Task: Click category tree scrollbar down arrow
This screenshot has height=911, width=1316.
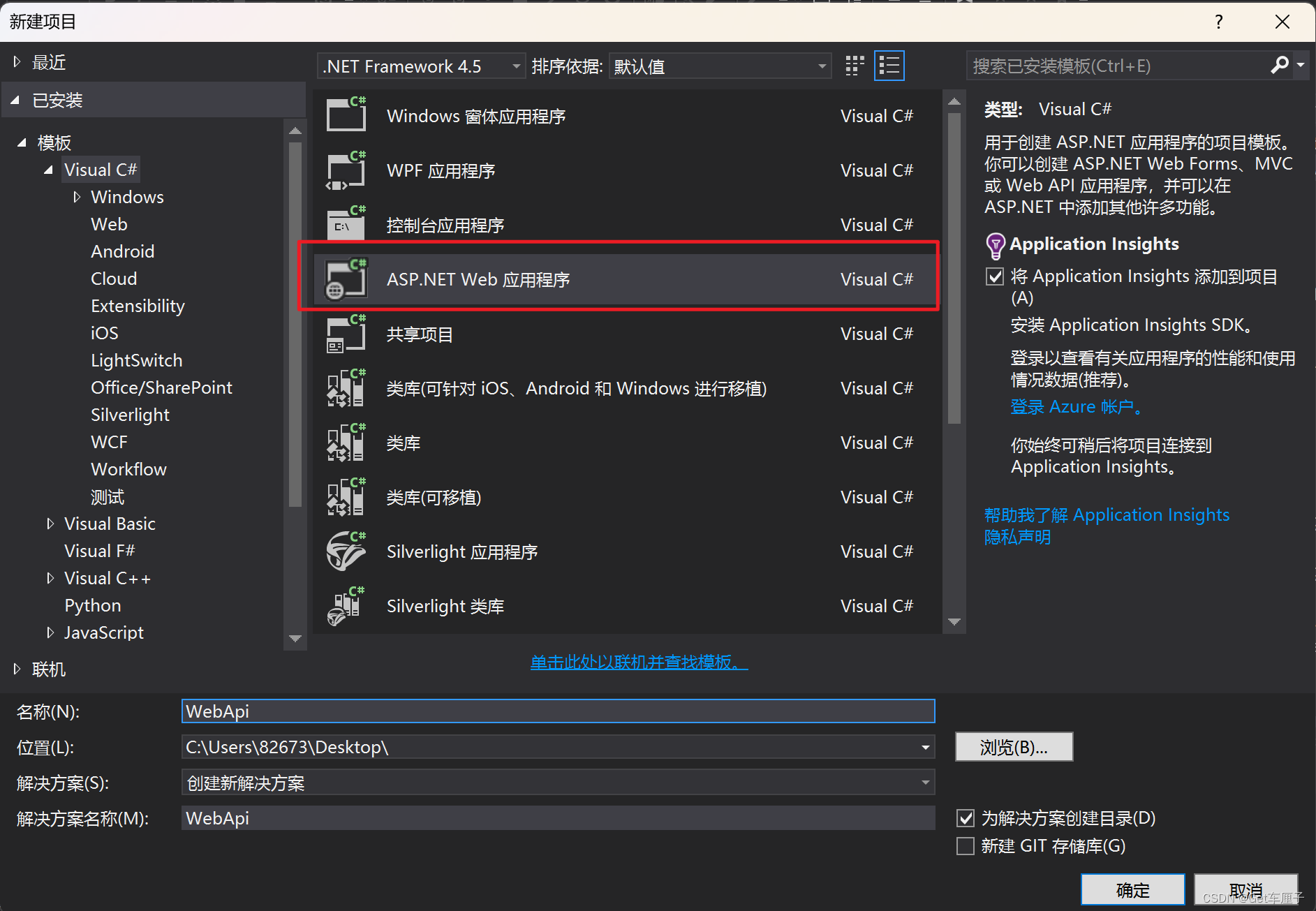Action: (295, 638)
